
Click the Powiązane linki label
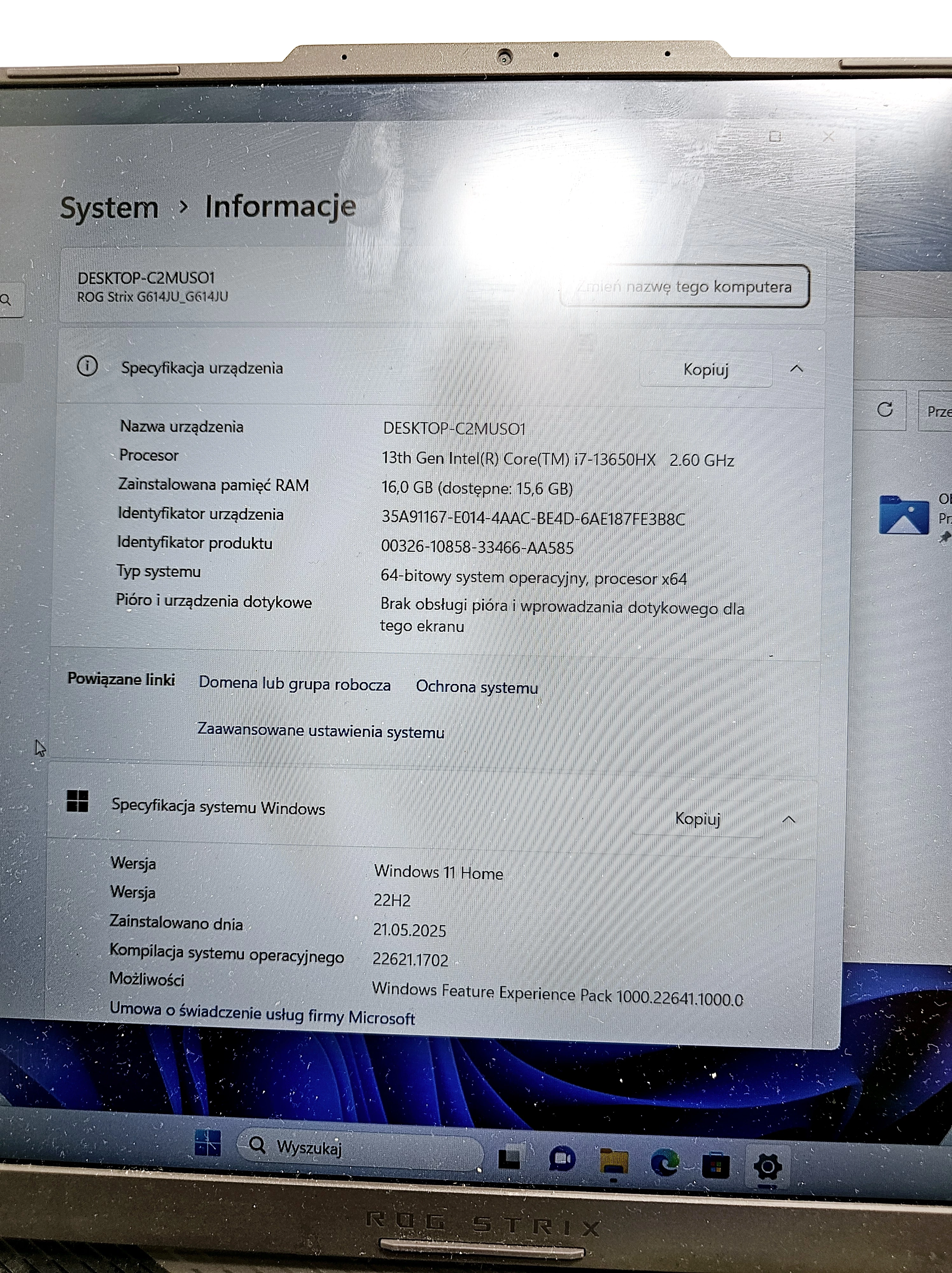121,679
